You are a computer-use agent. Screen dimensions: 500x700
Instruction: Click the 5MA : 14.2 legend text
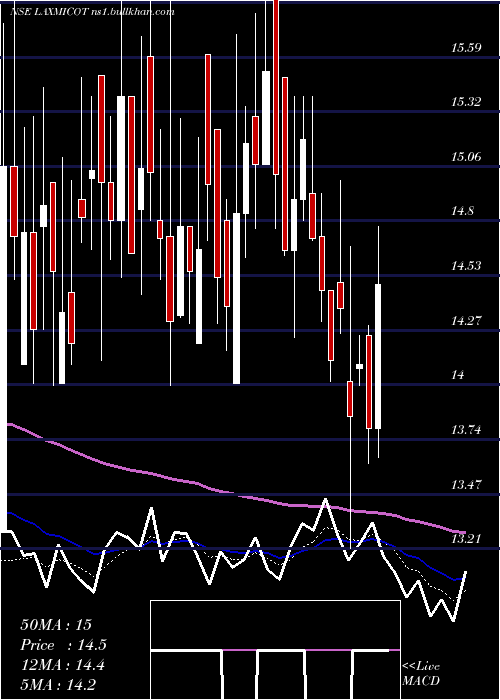(x=58, y=685)
